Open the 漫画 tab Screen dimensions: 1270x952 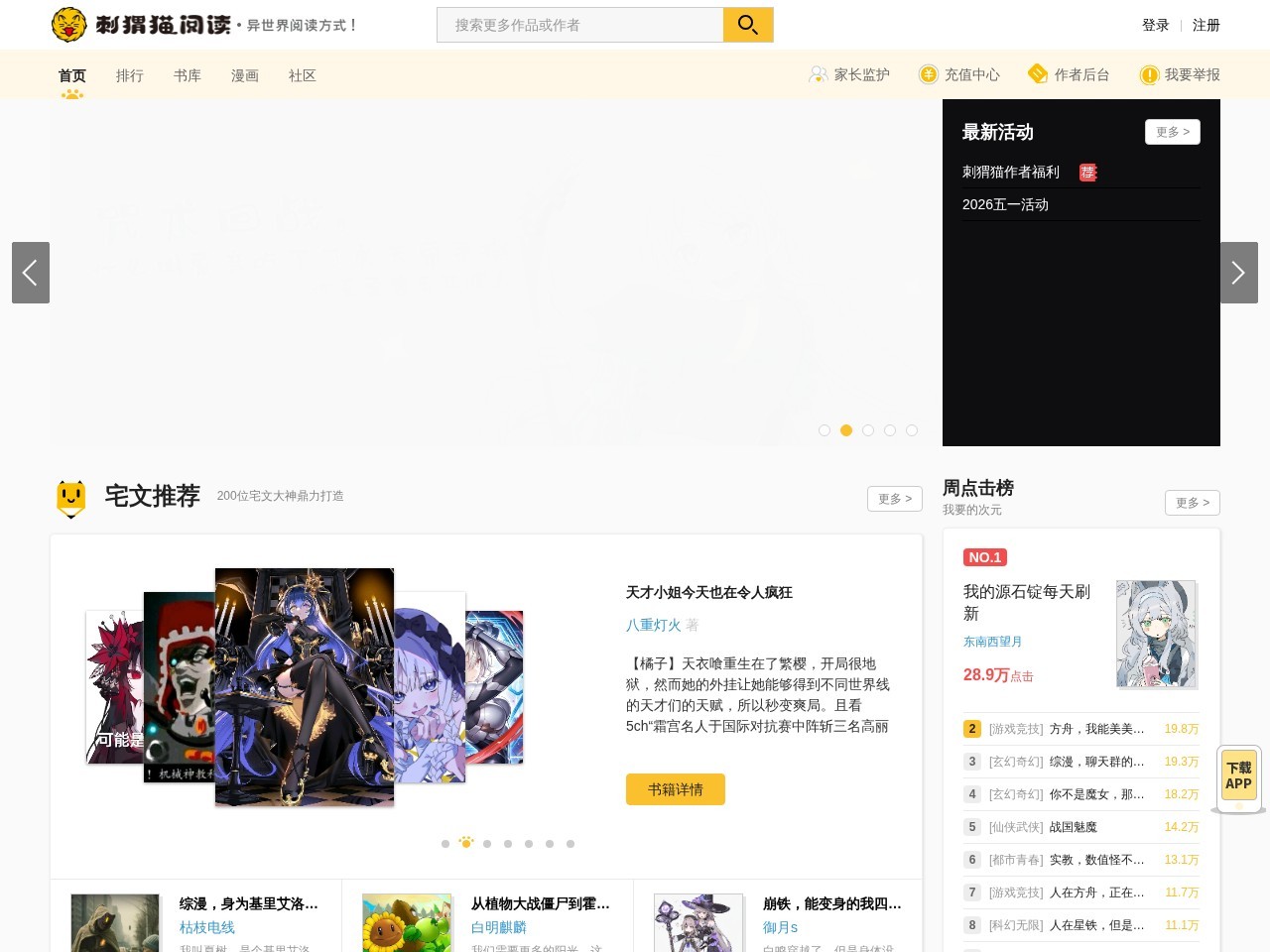pos(245,75)
